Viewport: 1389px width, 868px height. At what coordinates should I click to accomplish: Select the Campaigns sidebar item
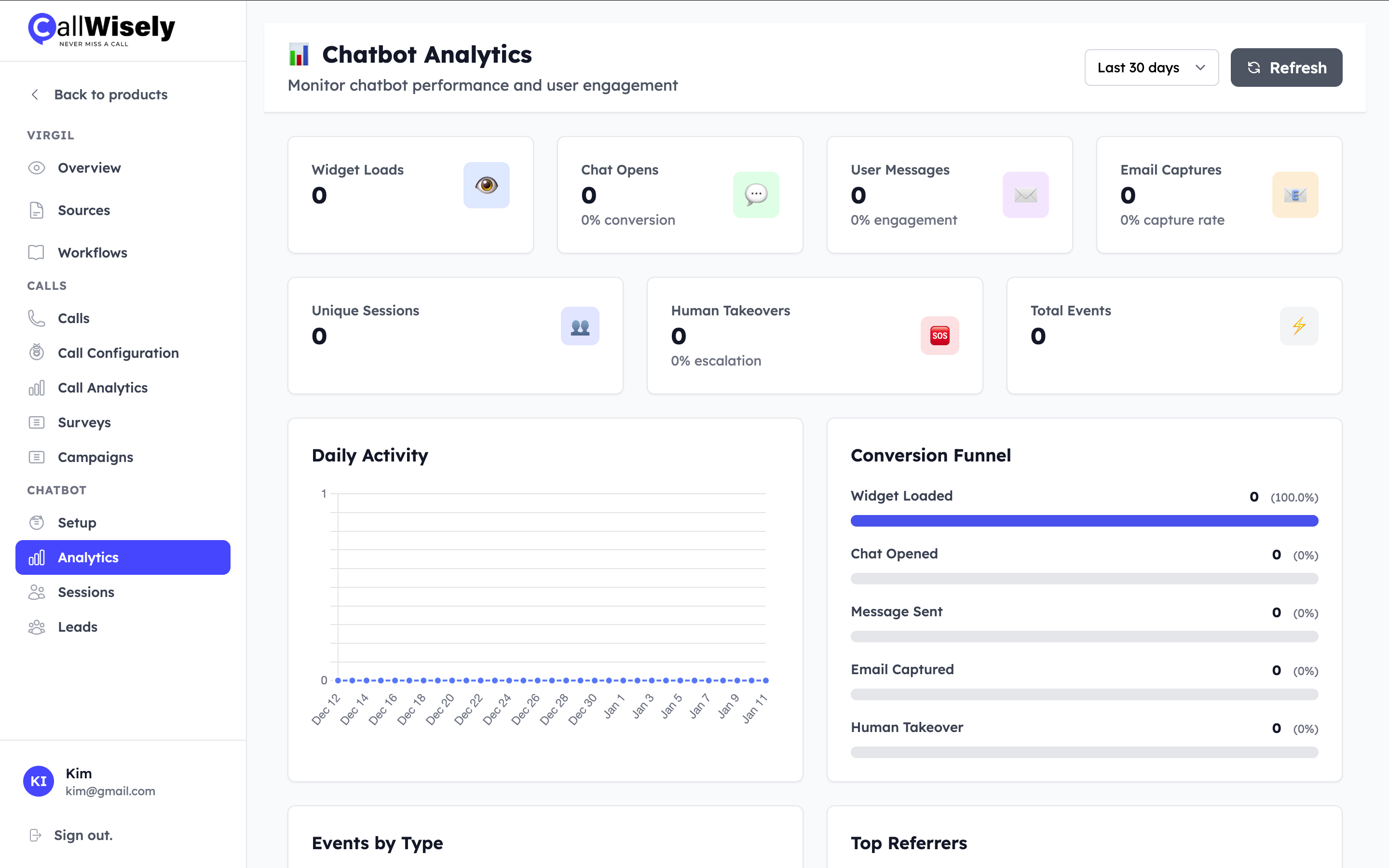tap(95, 457)
